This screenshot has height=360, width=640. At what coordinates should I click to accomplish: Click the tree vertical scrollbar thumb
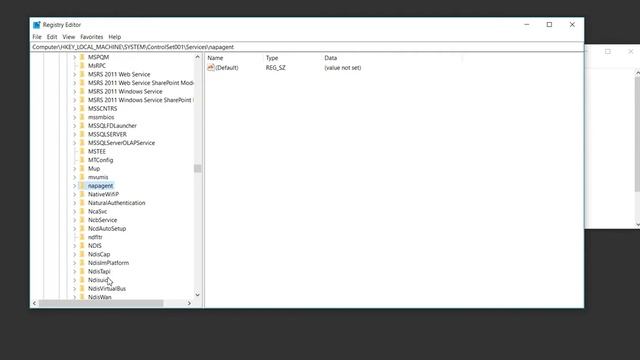pyautogui.click(x=198, y=169)
